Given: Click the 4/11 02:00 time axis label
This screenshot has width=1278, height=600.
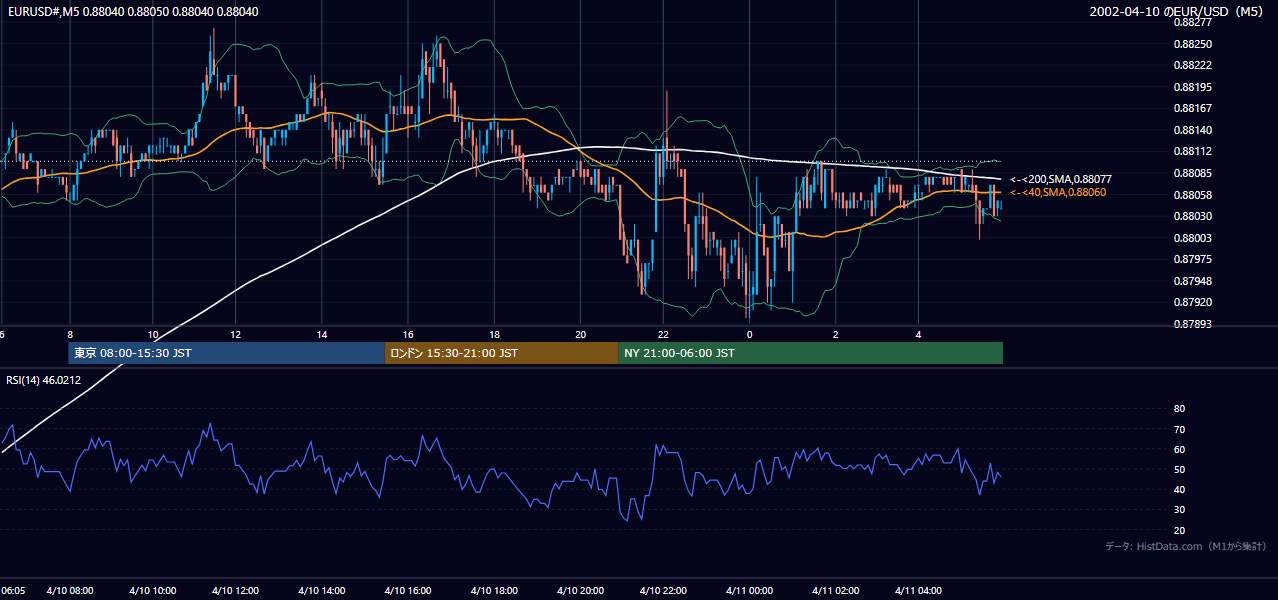Looking at the screenshot, I should click(835, 591).
